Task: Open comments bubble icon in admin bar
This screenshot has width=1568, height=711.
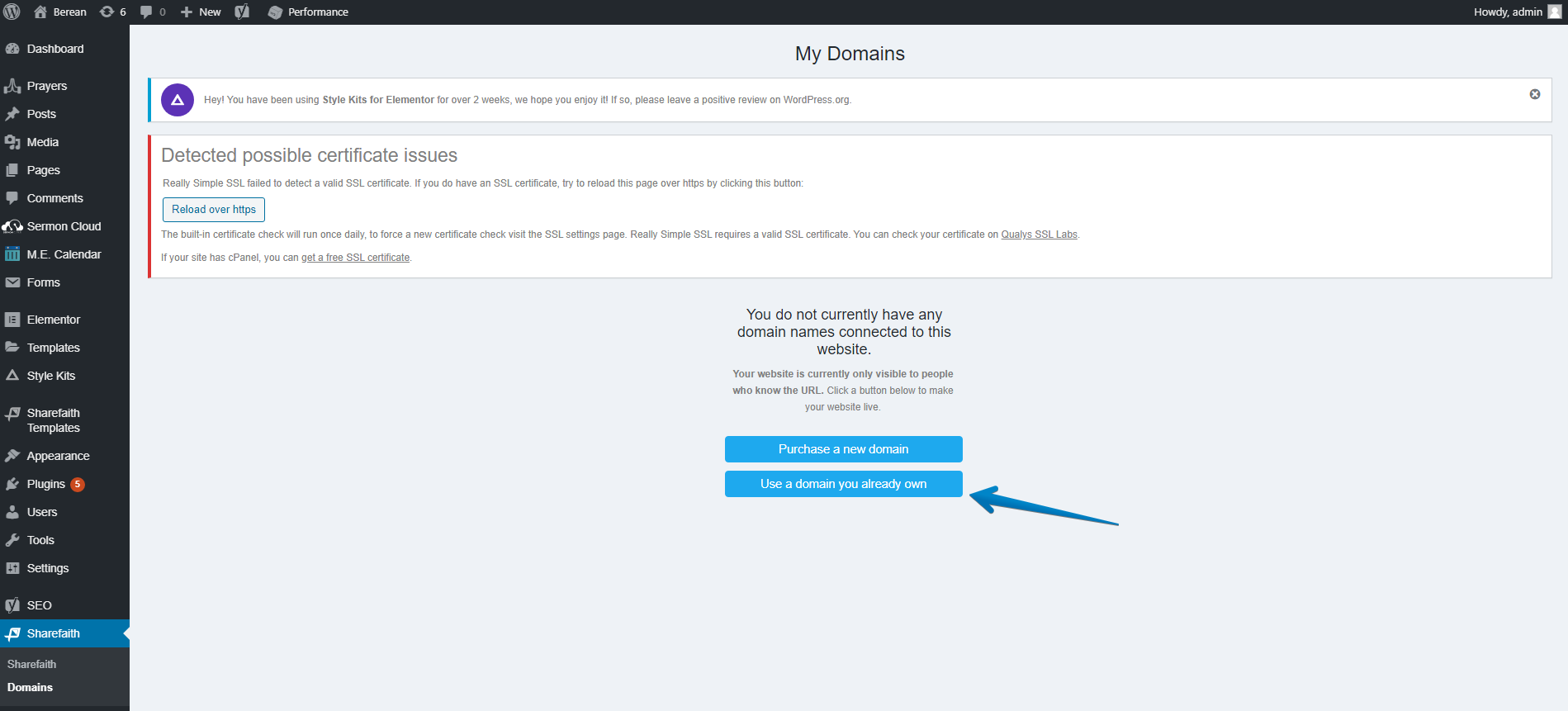Action: [146, 12]
